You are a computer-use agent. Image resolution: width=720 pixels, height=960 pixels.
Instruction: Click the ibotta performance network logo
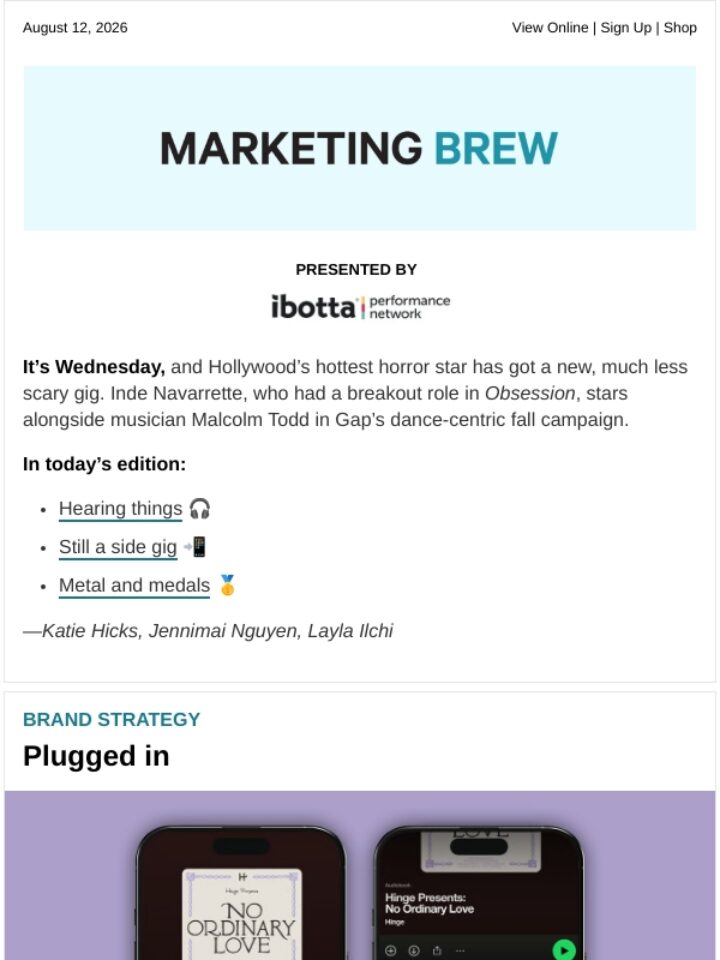pyautogui.click(x=360, y=307)
